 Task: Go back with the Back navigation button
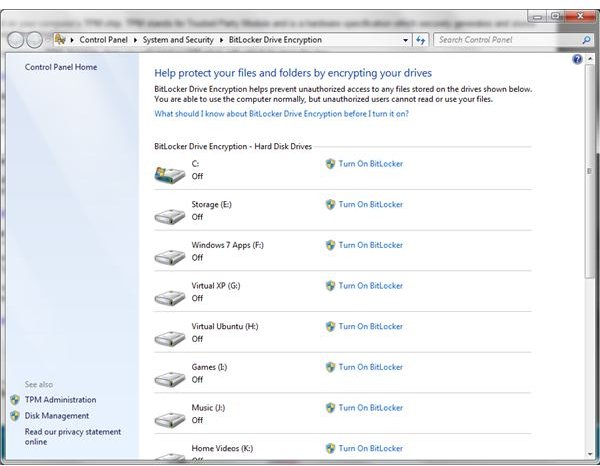[16, 40]
